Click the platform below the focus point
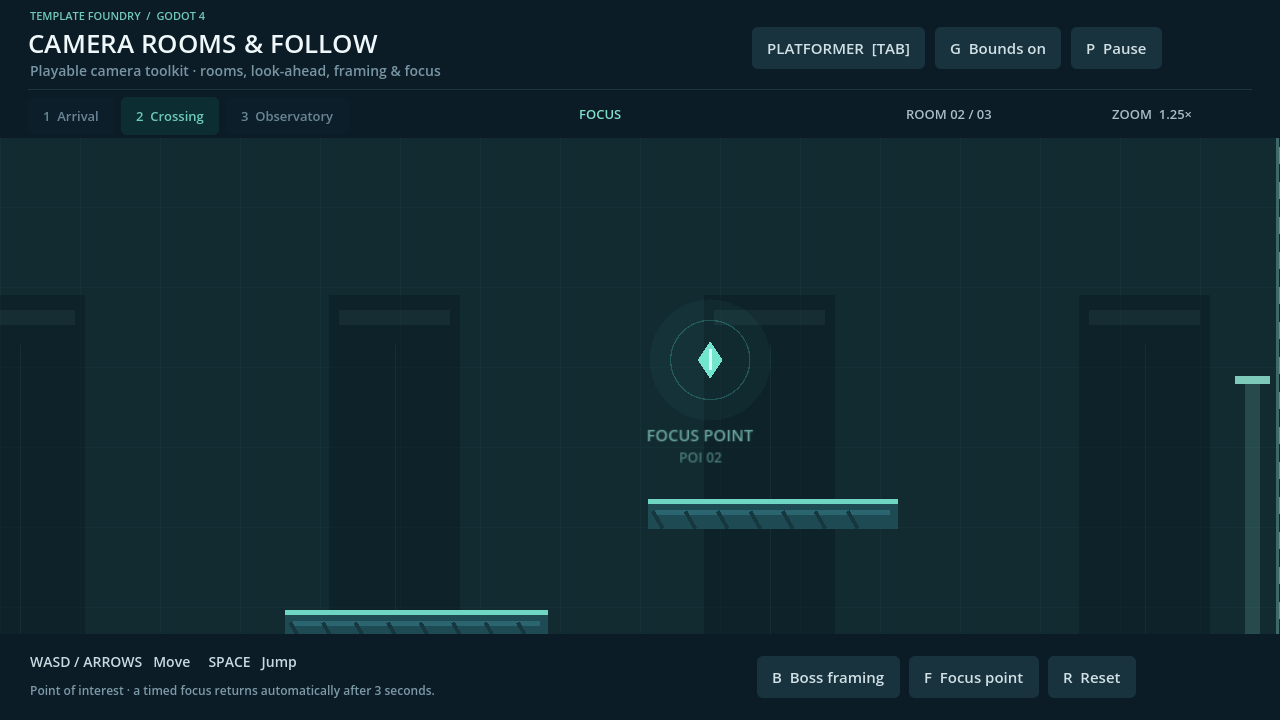1280x720 pixels. click(773, 514)
